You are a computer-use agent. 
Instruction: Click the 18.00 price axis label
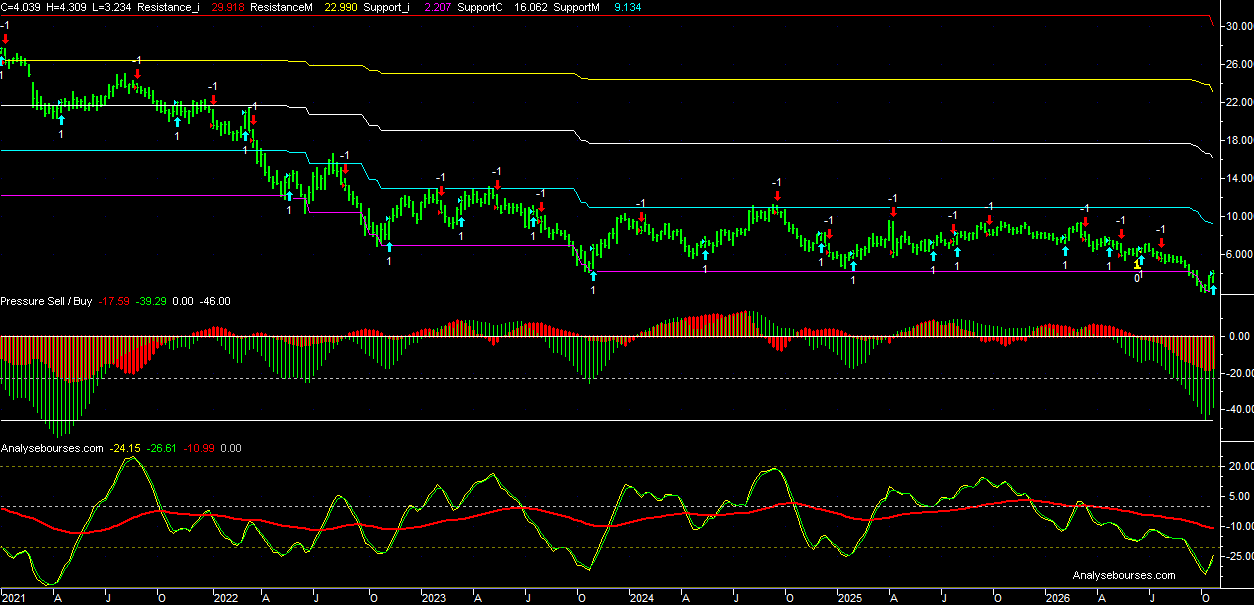coord(1237,140)
